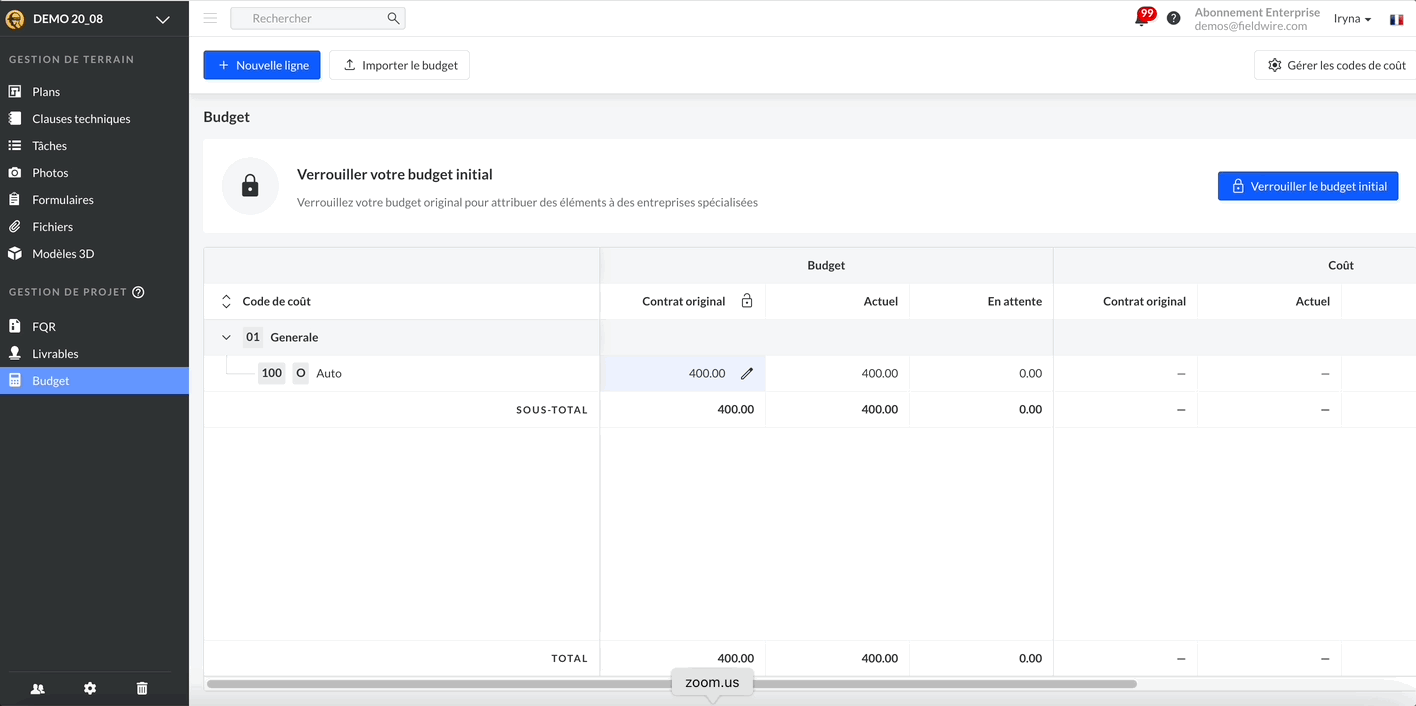Open the DEMO 20_08 project dropdown

click(x=162, y=19)
